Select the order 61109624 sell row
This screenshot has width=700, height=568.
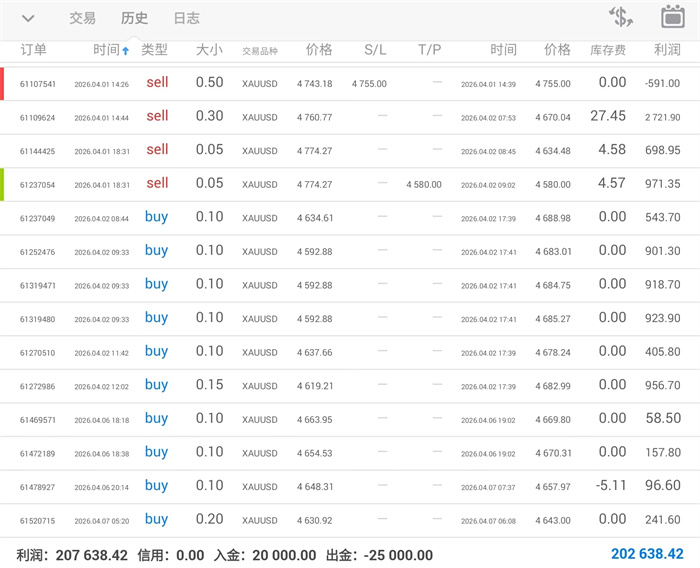[x=350, y=117]
